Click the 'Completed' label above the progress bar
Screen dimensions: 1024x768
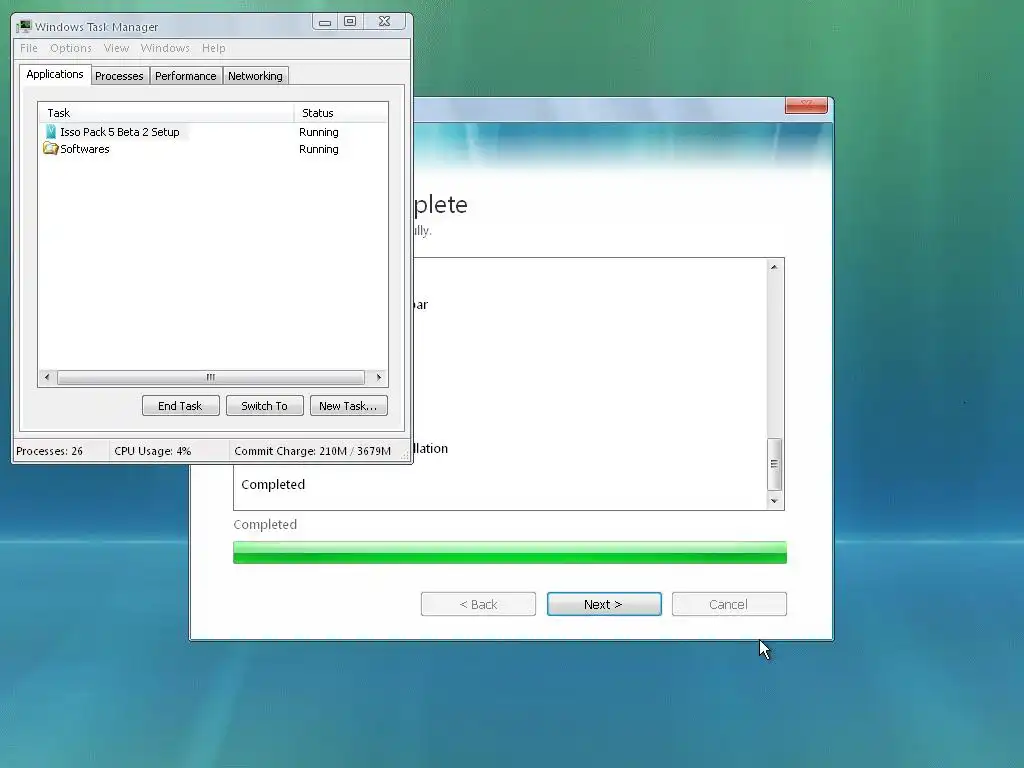point(265,524)
